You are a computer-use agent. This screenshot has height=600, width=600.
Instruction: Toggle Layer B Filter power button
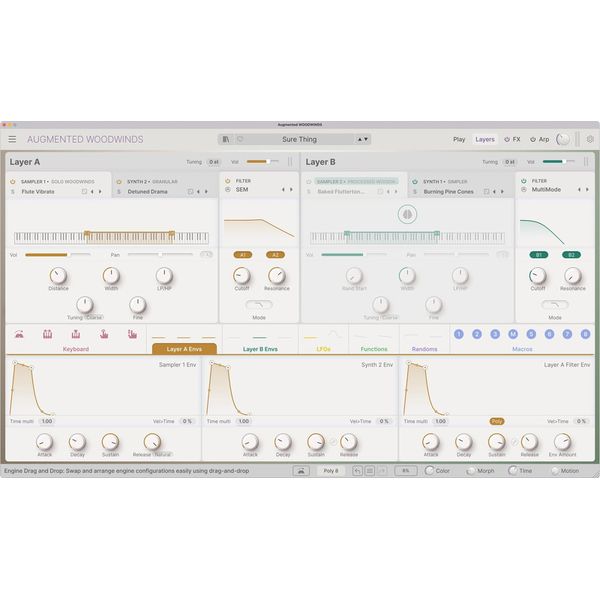tap(524, 181)
